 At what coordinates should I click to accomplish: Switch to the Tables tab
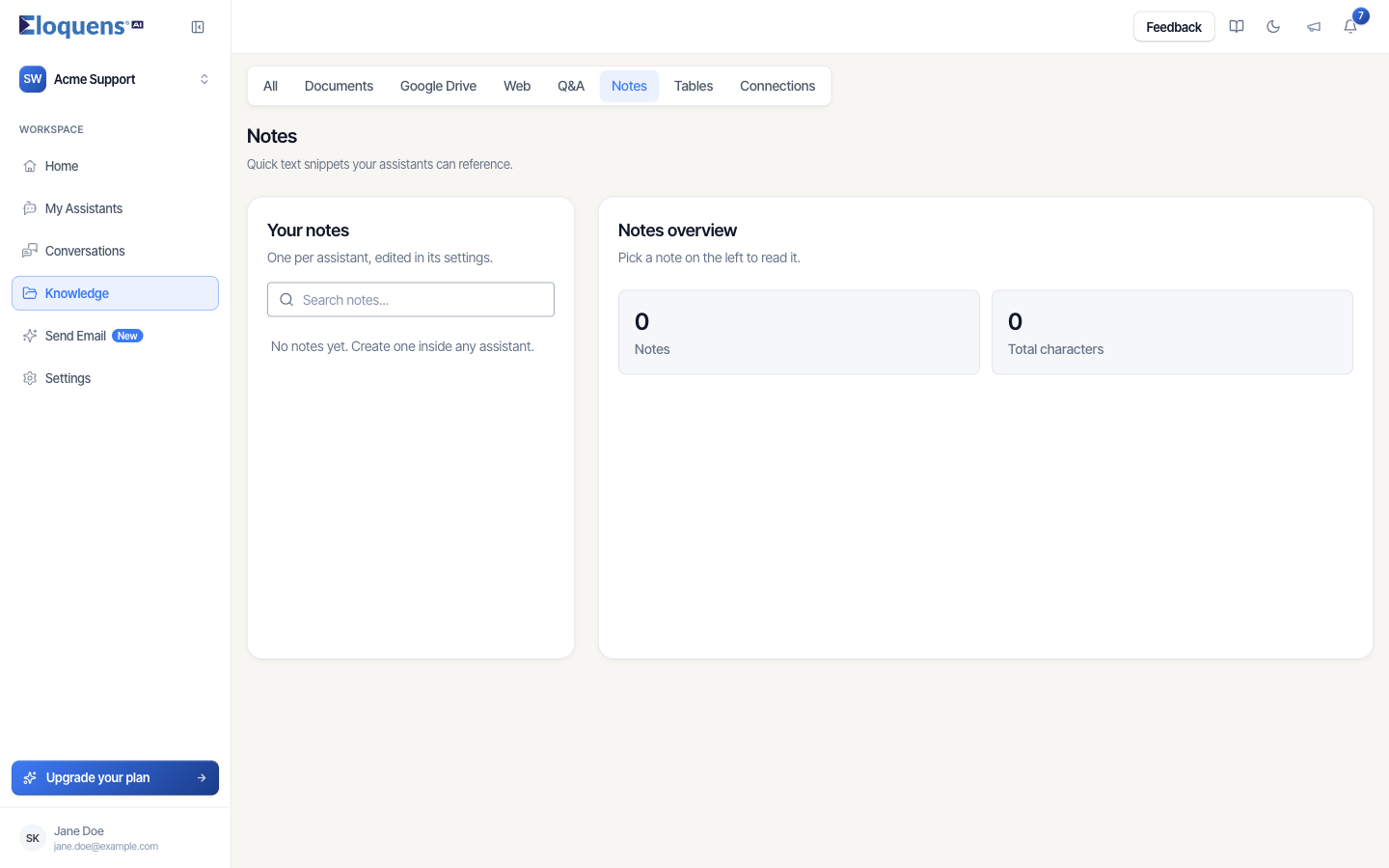coord(694,86)
